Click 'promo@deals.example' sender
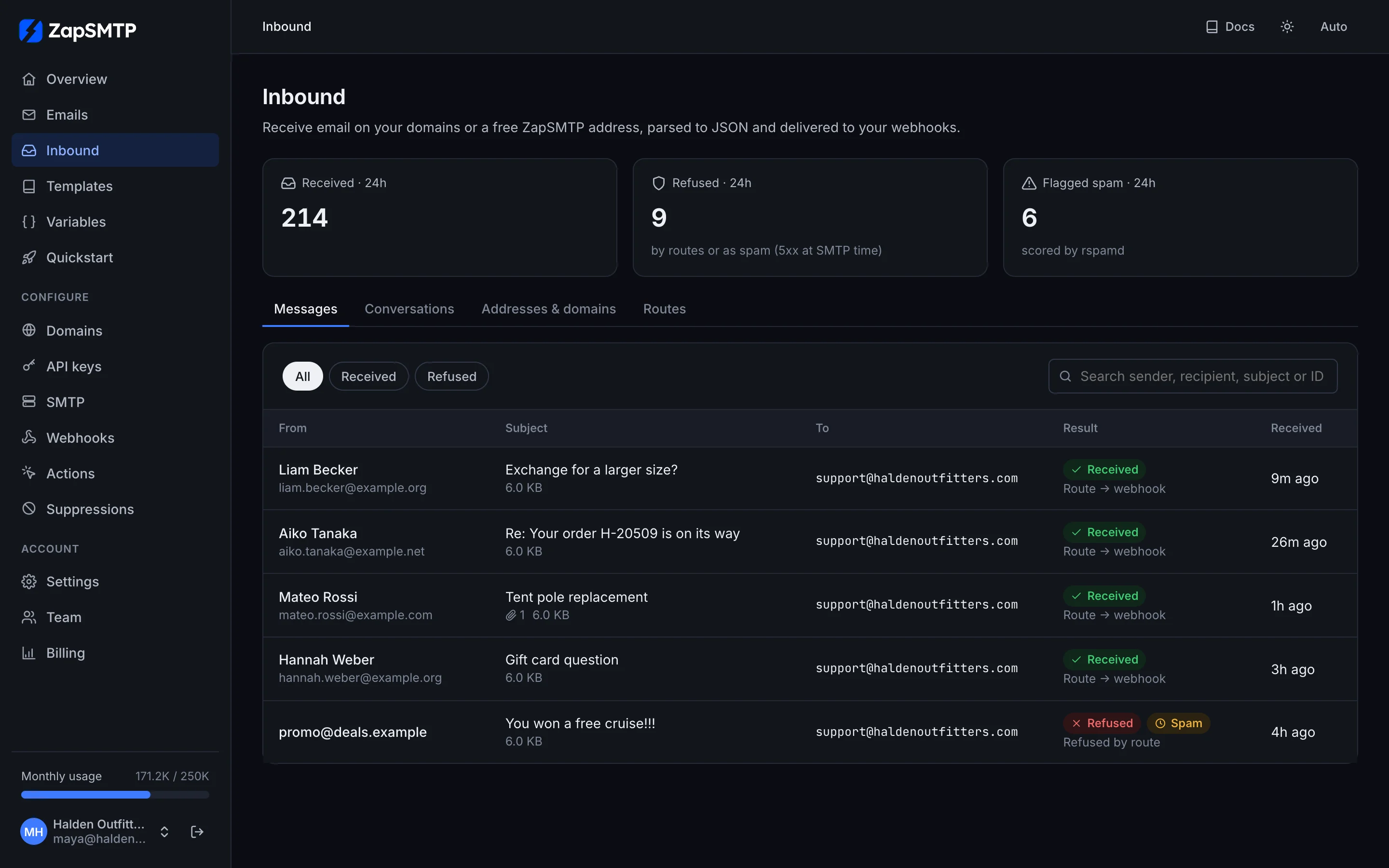Image resolution: width=1389 pixels, height=868 pixels. coord(353,732)
